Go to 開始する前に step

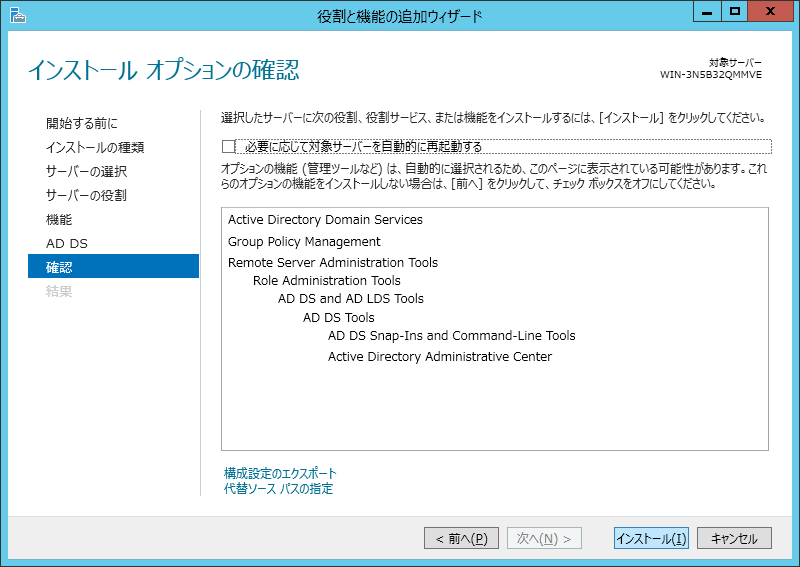[82, 123]
